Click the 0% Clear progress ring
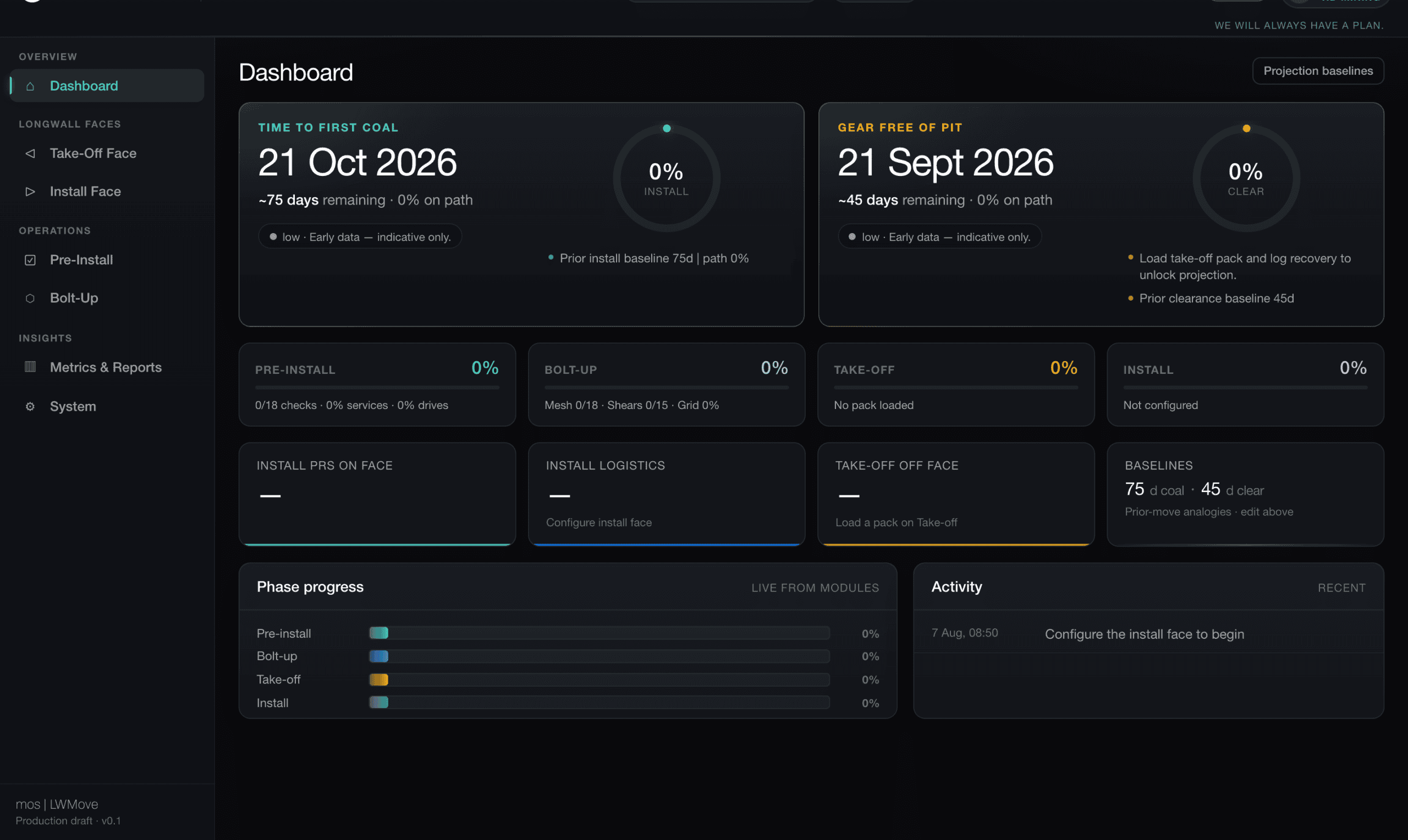Viewport: 1408px width, 840px height. pos(1246,178)
